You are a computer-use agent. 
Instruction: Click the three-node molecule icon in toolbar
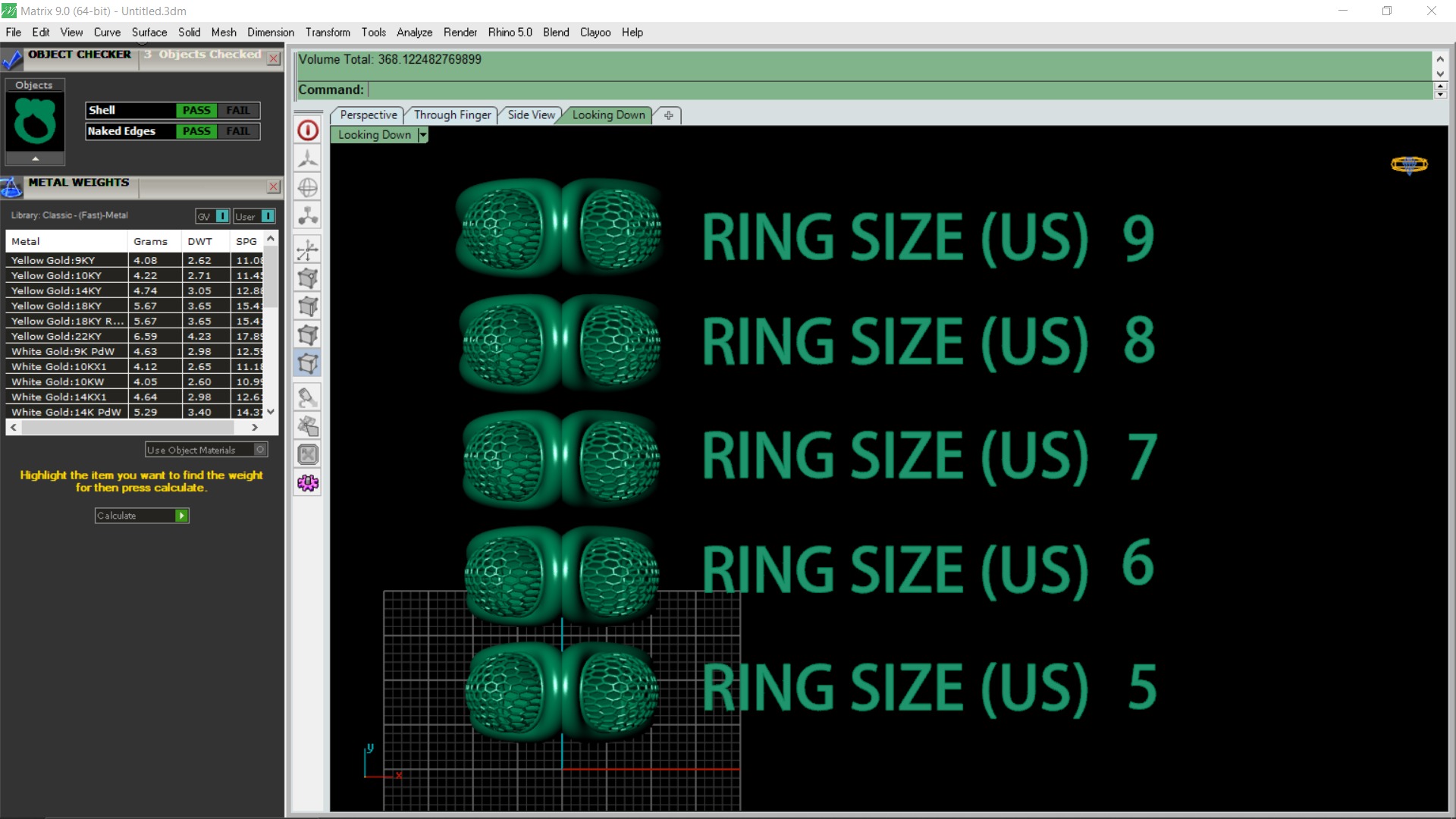pos(308,216)
